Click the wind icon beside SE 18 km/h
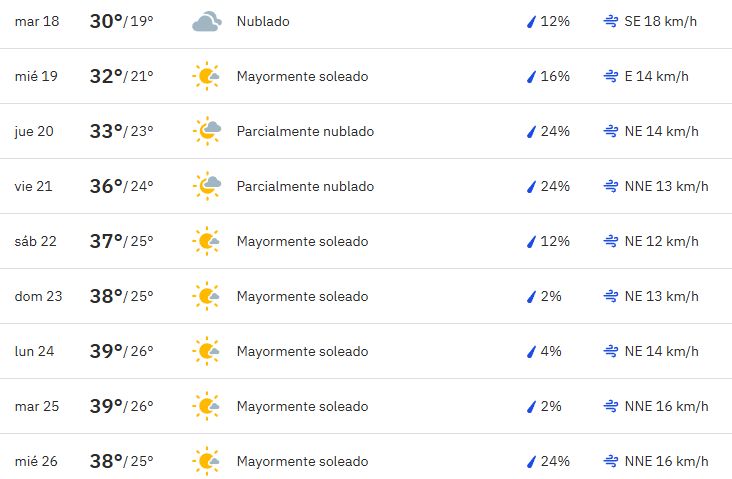 click(x=611, y=21)
